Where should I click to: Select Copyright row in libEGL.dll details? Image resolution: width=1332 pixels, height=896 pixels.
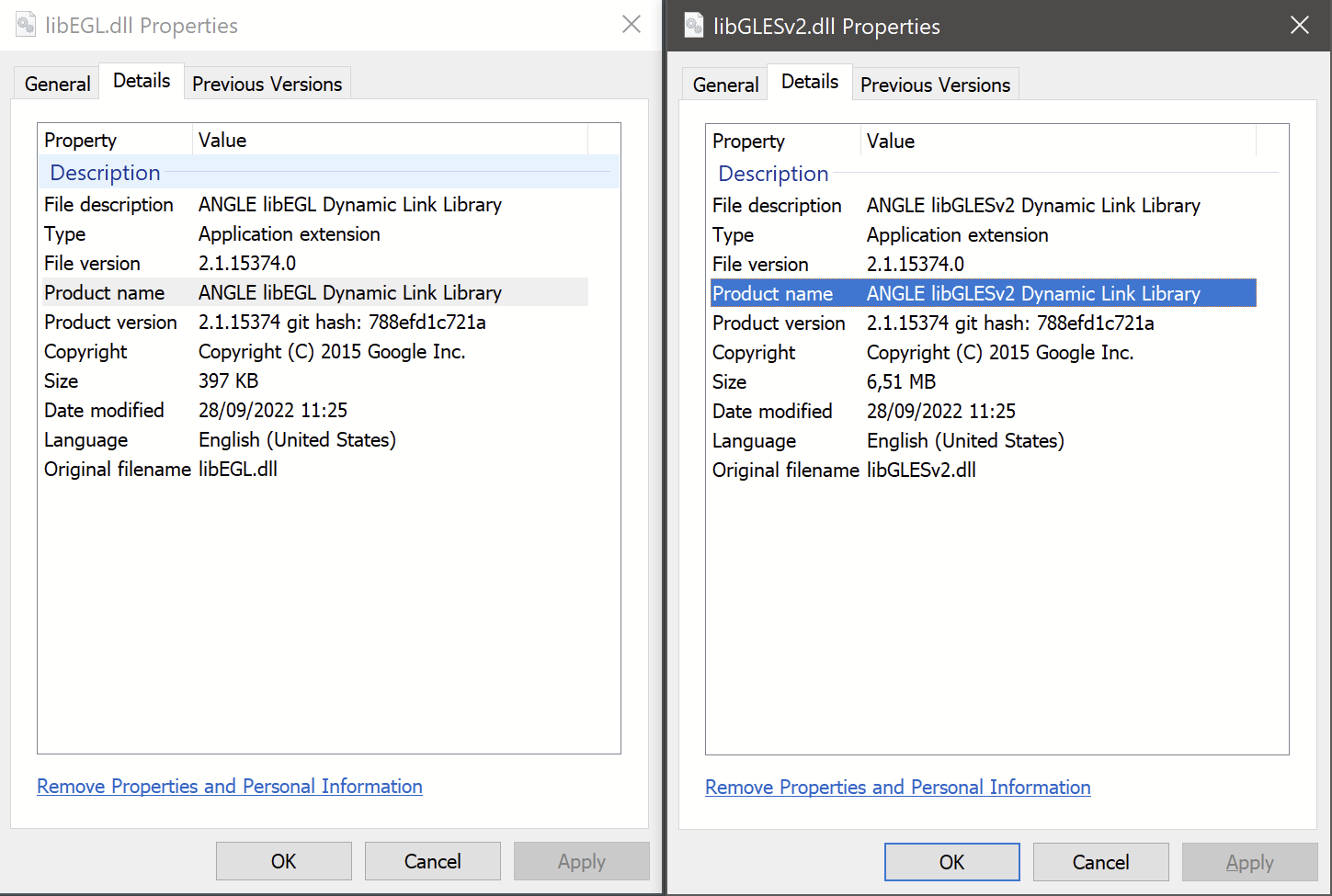[x=314, y=351]
